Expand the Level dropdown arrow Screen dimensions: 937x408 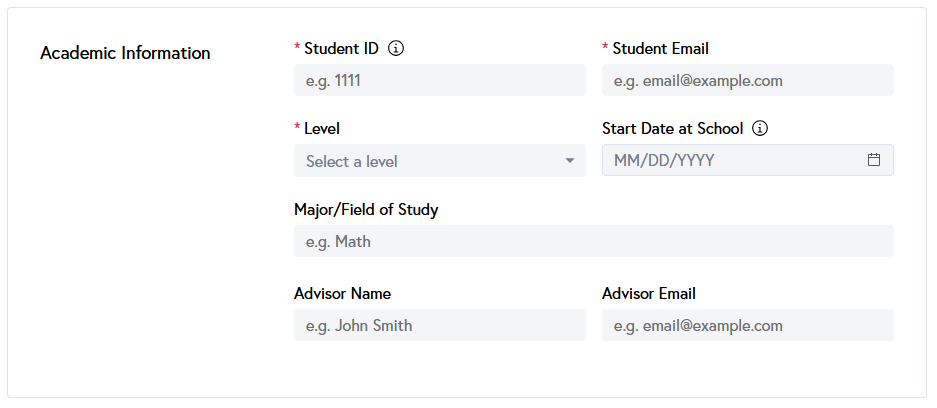point(570,161)
